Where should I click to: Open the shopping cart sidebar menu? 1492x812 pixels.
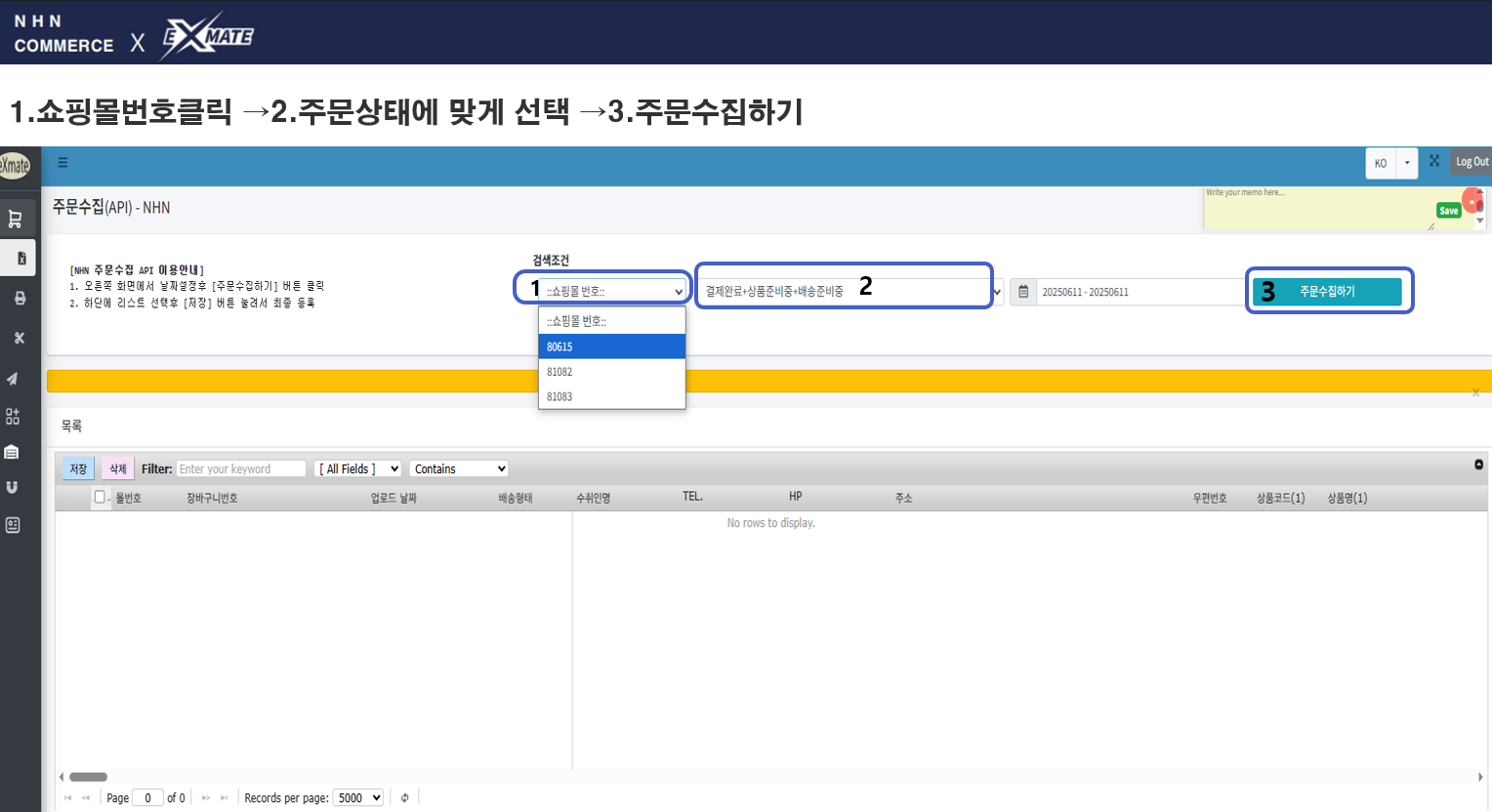click(x=15, y=219)
